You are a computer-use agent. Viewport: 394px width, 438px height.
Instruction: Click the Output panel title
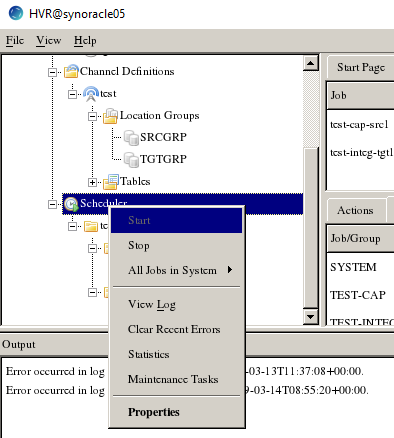coord(19,344)
